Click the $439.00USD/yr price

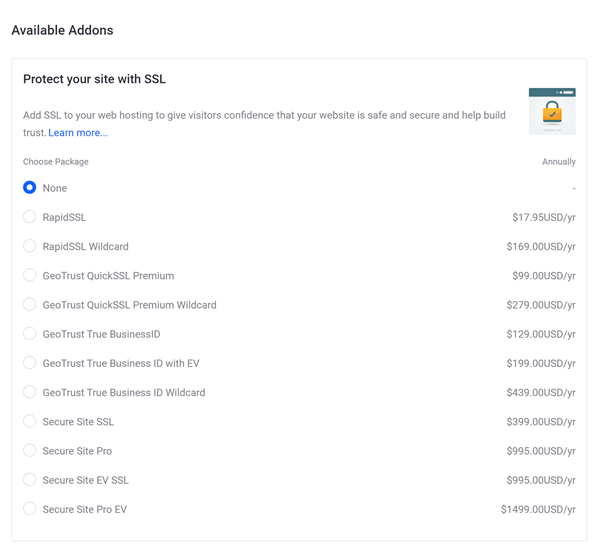[541, 392]
